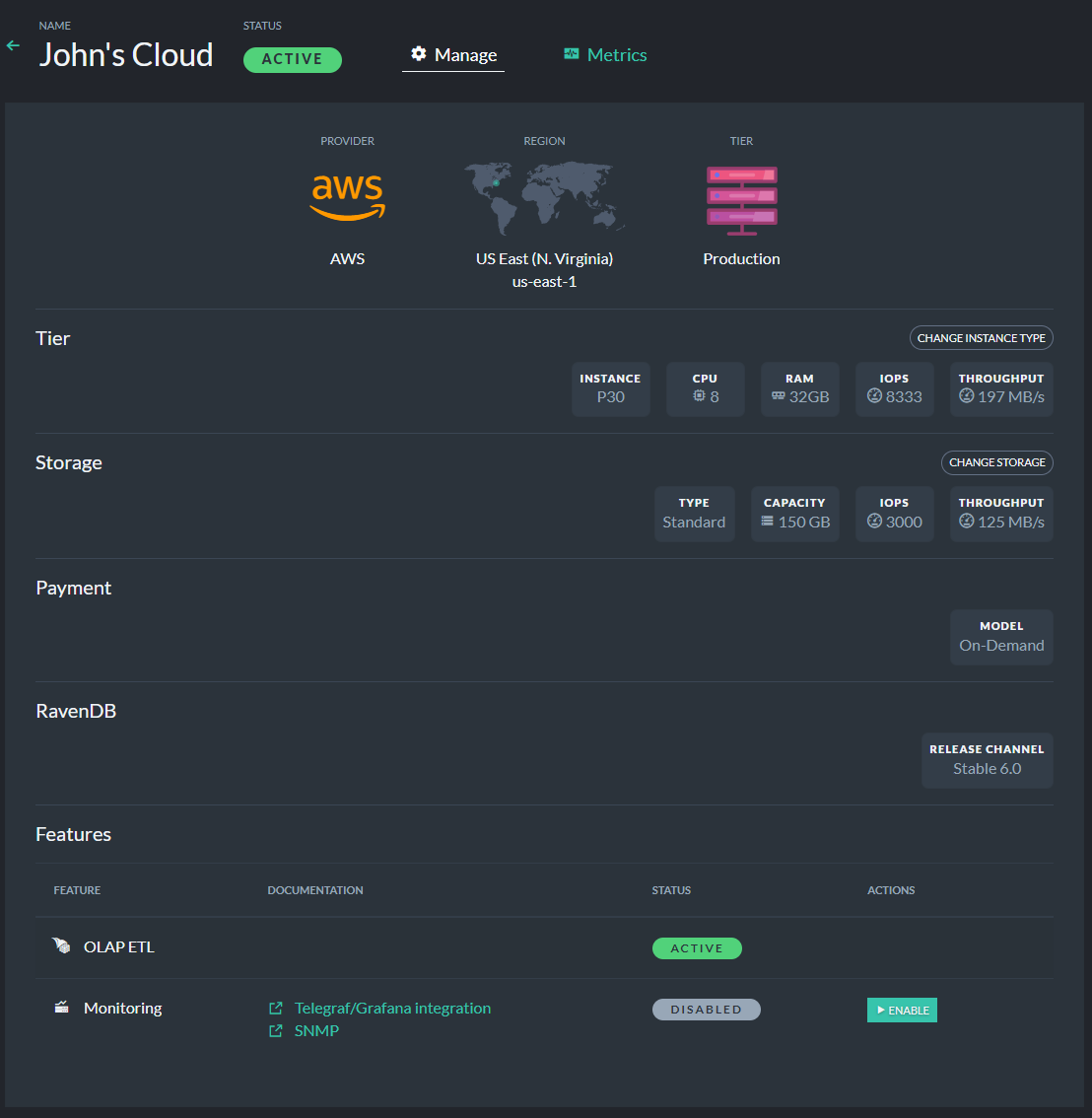Click the Storage IOPS 3000 gauge icon

(874, 522)
